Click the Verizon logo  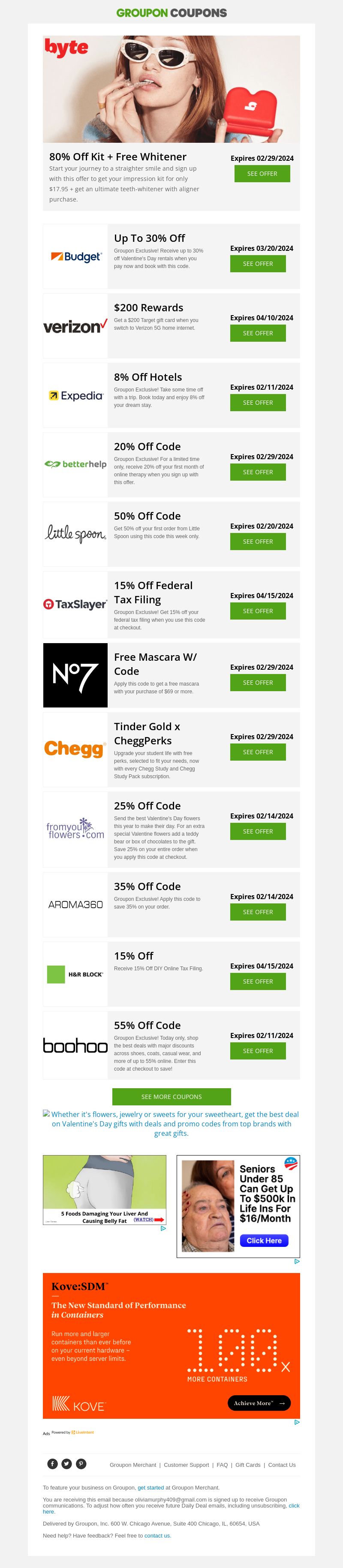pyautogui.click(x=75, y=326)
